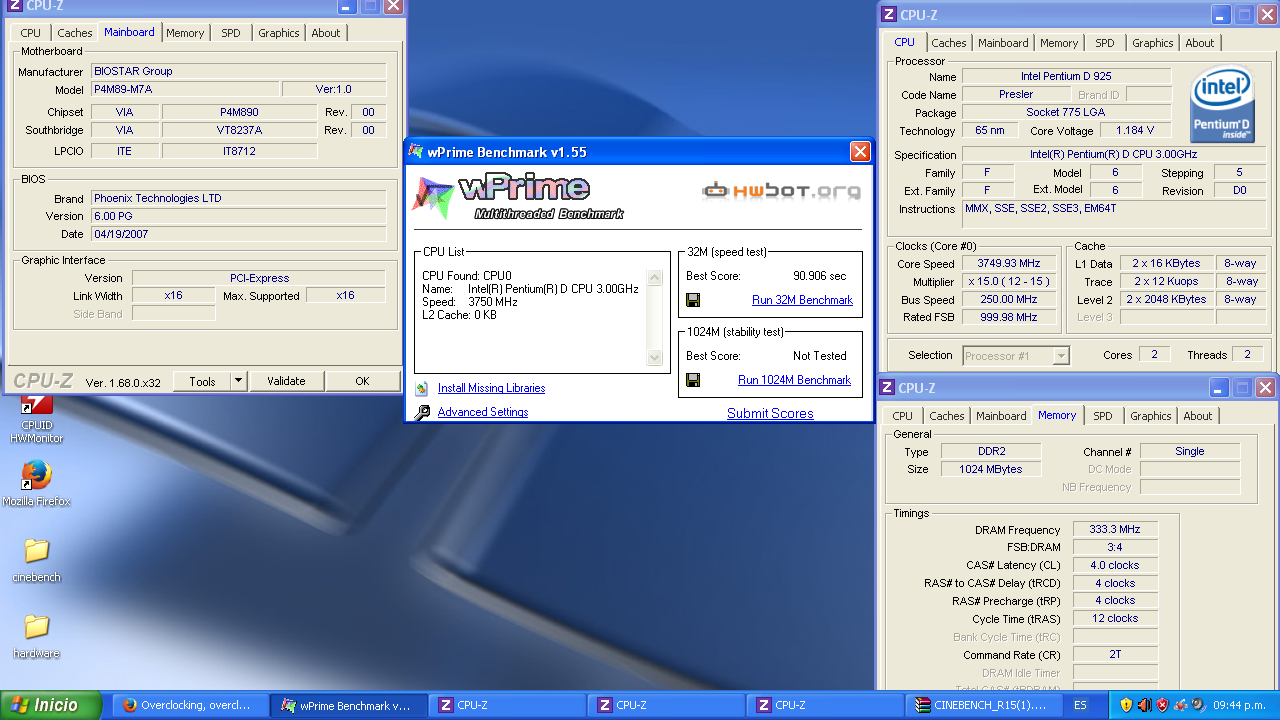This screenshot has width=1280, height=720.
Task: Click the save icon beside Run 1024M Benchmark
Action: point(693,380)
